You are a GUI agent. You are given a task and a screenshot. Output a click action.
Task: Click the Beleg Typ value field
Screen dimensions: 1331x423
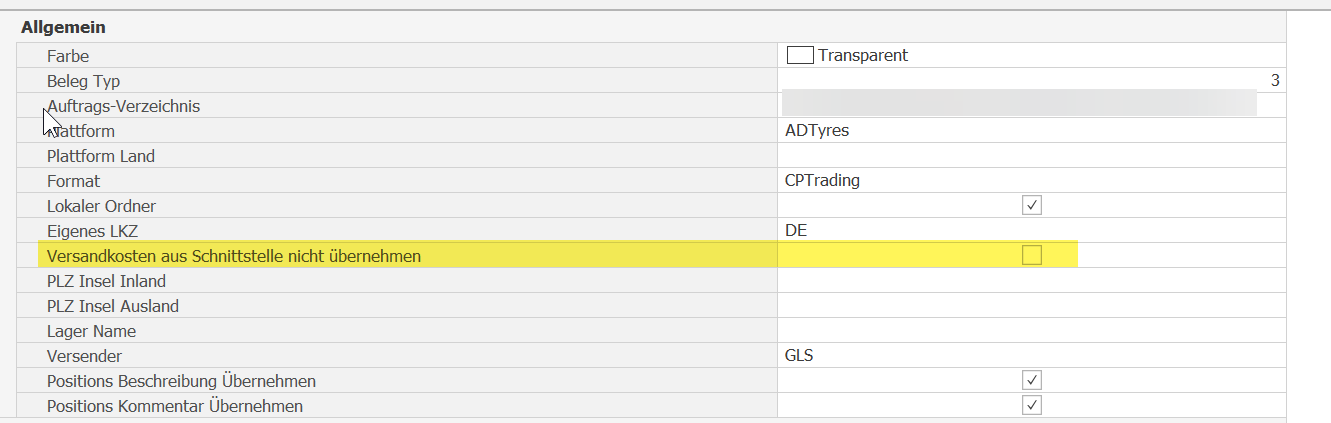[x=1030, y=81]
